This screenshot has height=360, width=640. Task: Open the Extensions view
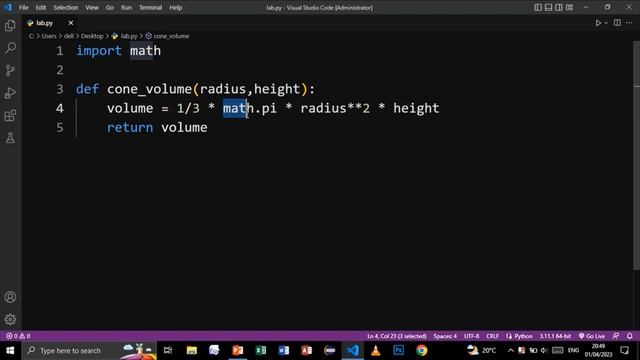pyautogui.click(x=10, y=116)
